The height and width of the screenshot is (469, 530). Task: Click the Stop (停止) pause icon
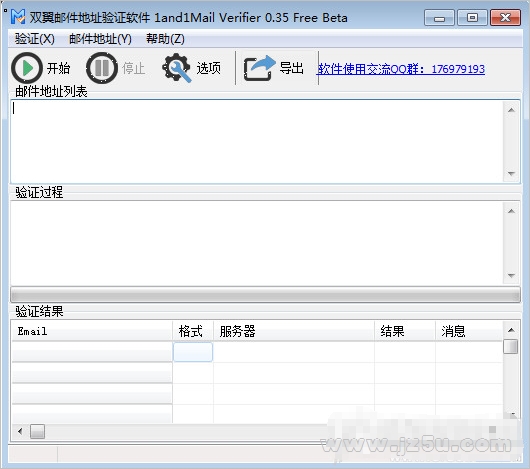pyautogui.click(x=102, y=68)
